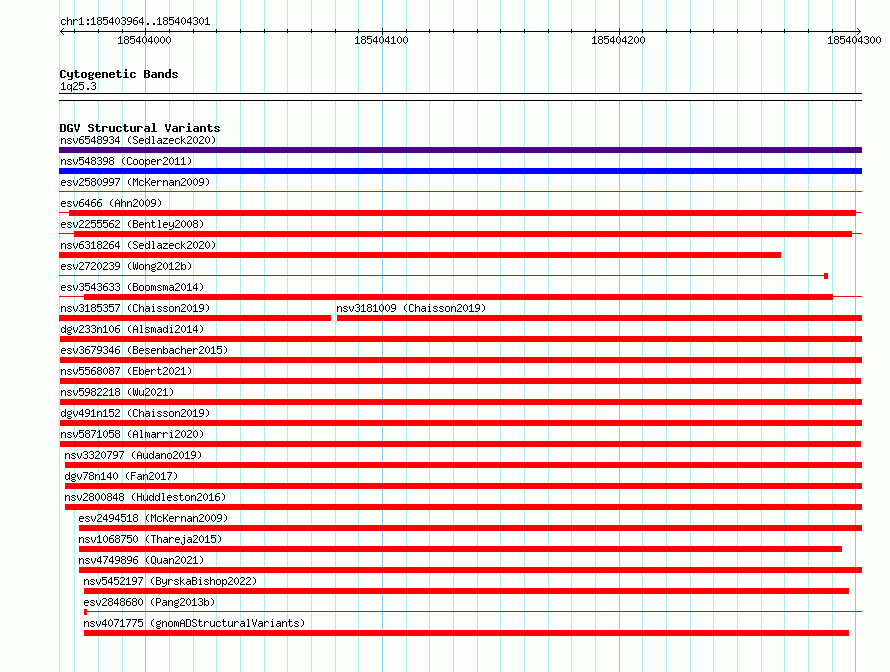This screenshot has width=890, height=672.
Task: Click the 1q25.3 cytogenetic band label
Action: (x=78, y=86)
